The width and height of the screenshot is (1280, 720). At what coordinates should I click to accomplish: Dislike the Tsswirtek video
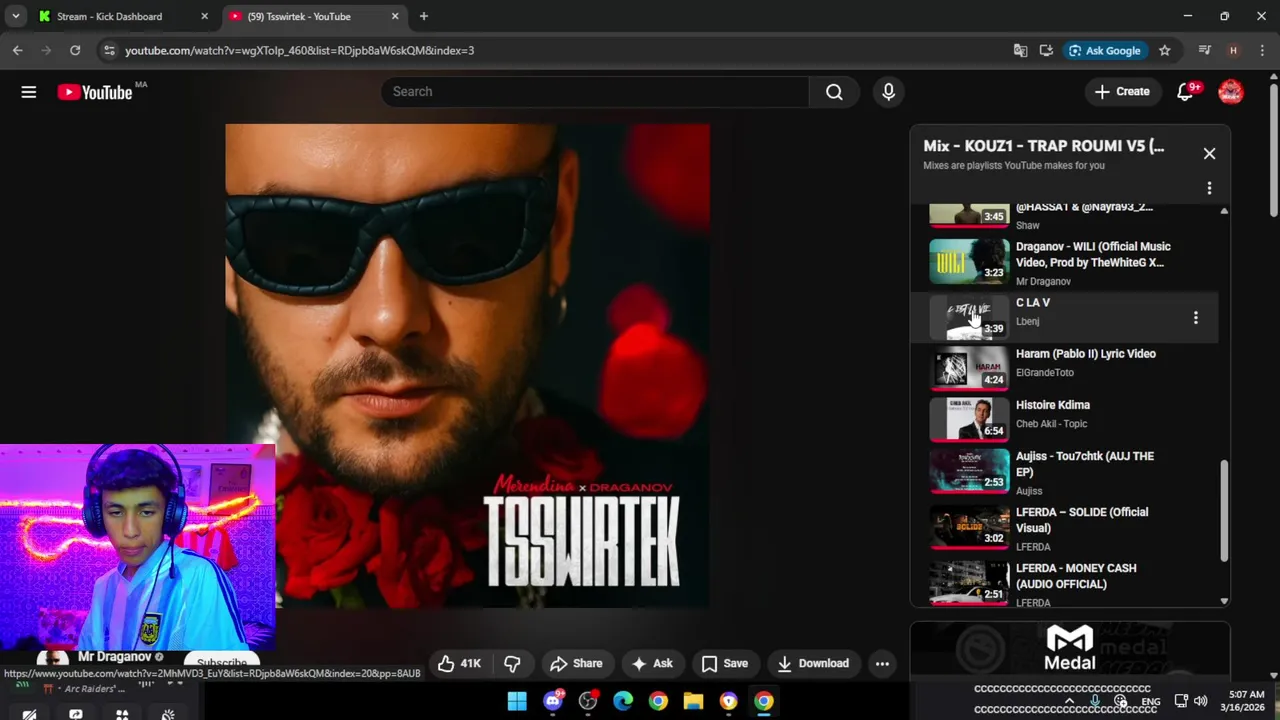click(x=512, y=663)
